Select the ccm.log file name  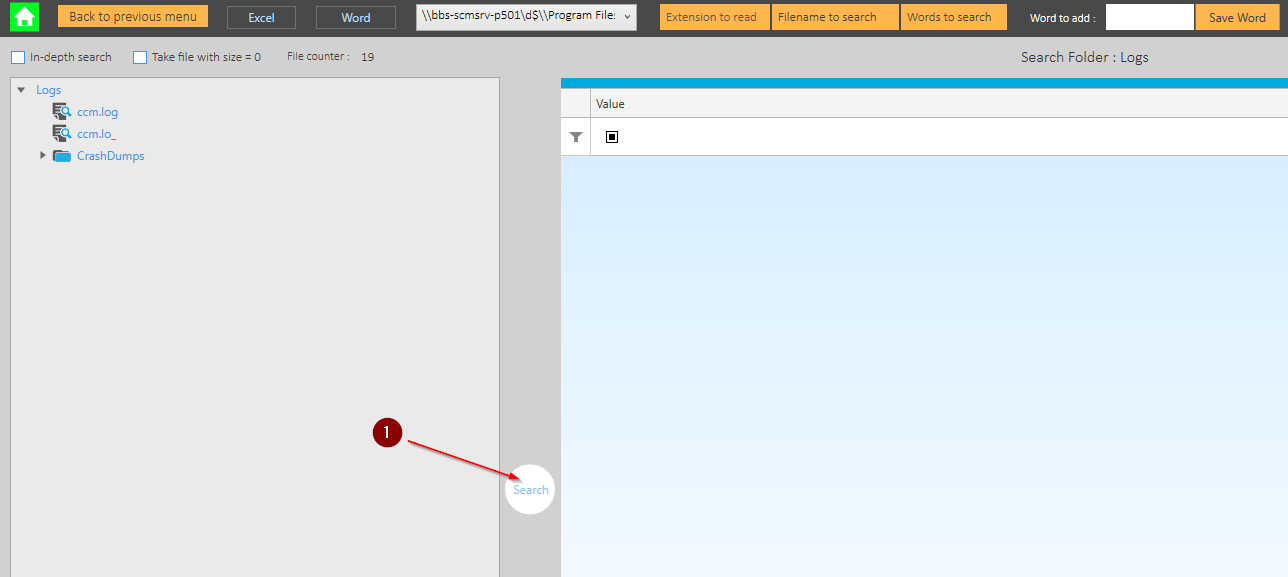(97, 112)
